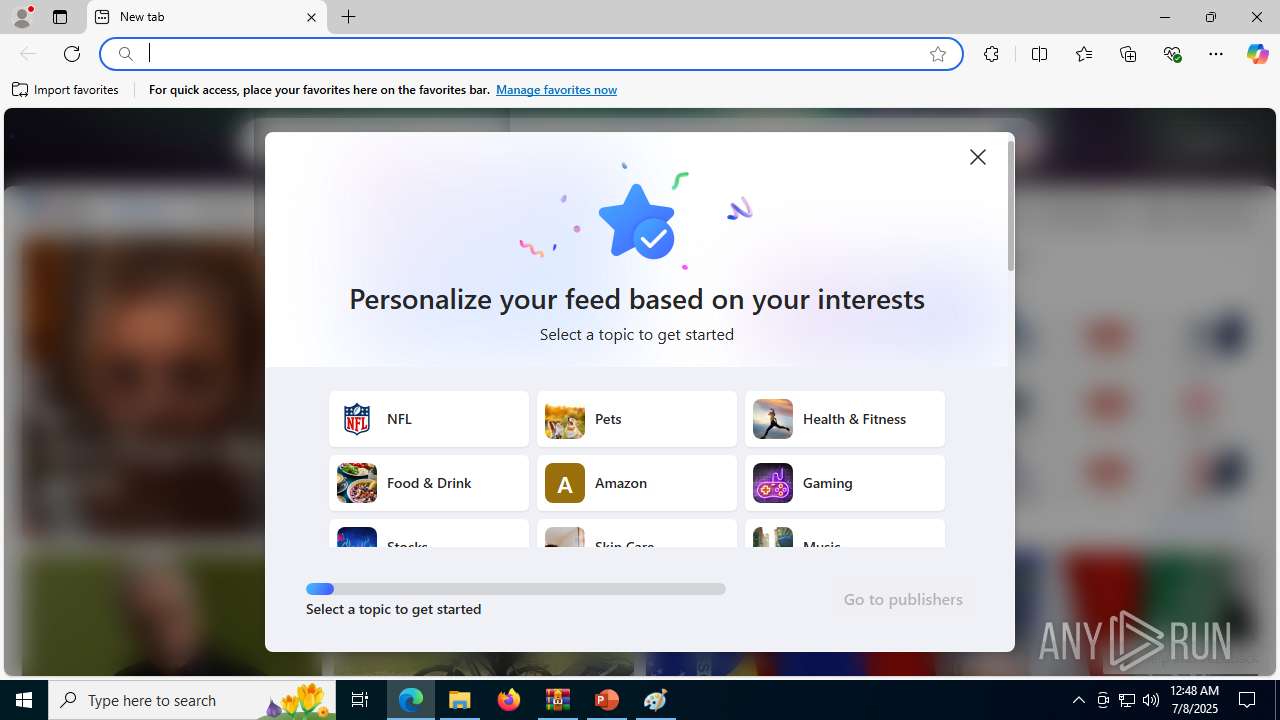This screenshot has height=720, width=1280.
Task: Click the dialog vertical scrollbar
Action: coord(1011,206)
